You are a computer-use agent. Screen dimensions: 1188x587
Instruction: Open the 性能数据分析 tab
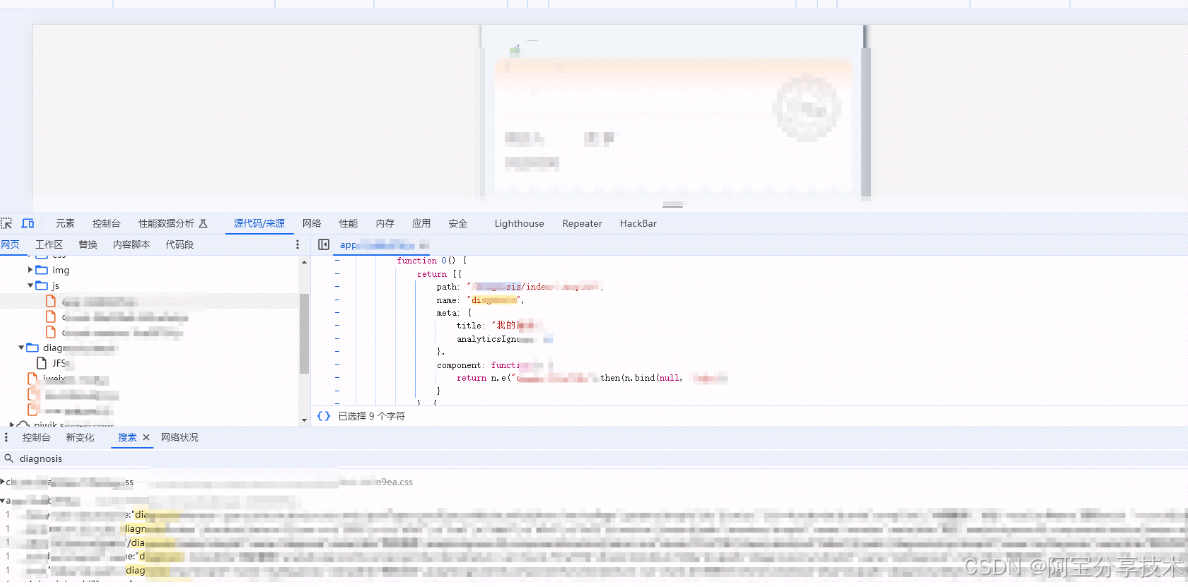click(173, 223)
